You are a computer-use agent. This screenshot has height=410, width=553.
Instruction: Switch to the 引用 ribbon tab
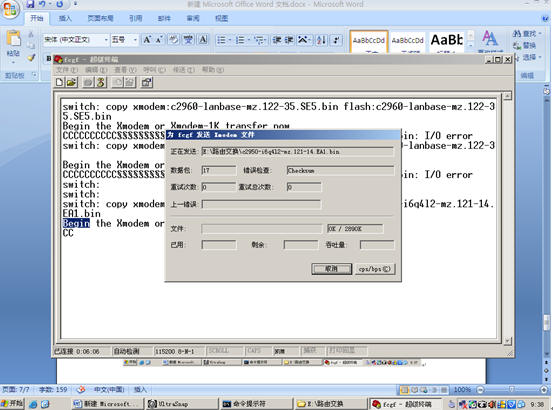[135, 18]
